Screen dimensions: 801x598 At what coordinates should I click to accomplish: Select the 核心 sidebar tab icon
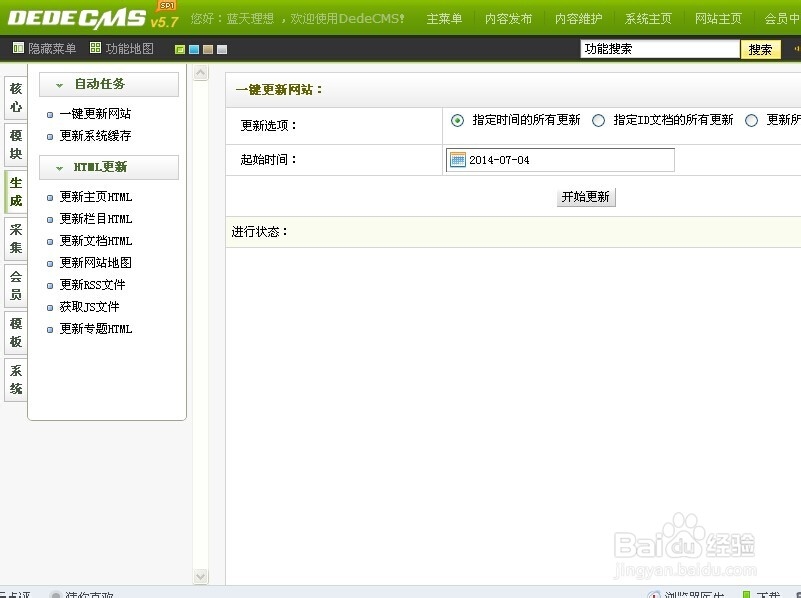tap(14, 96)
